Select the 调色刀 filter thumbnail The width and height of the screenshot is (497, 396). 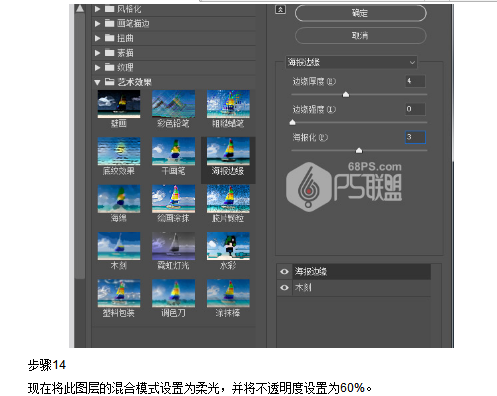173,293
